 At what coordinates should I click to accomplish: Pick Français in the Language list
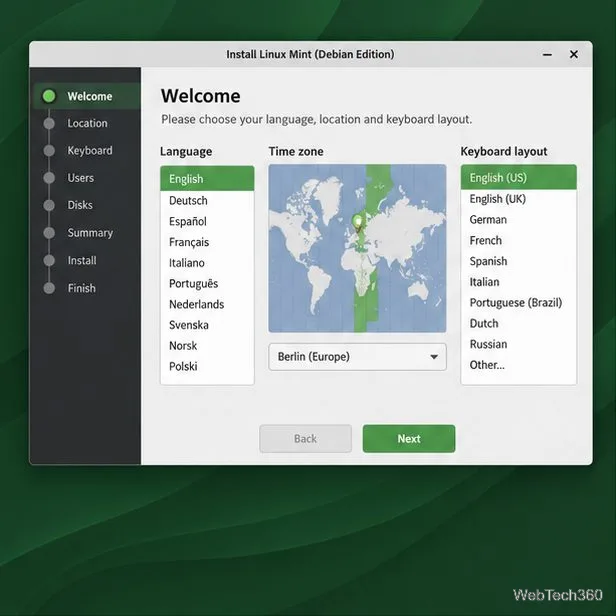click(207, 242)
